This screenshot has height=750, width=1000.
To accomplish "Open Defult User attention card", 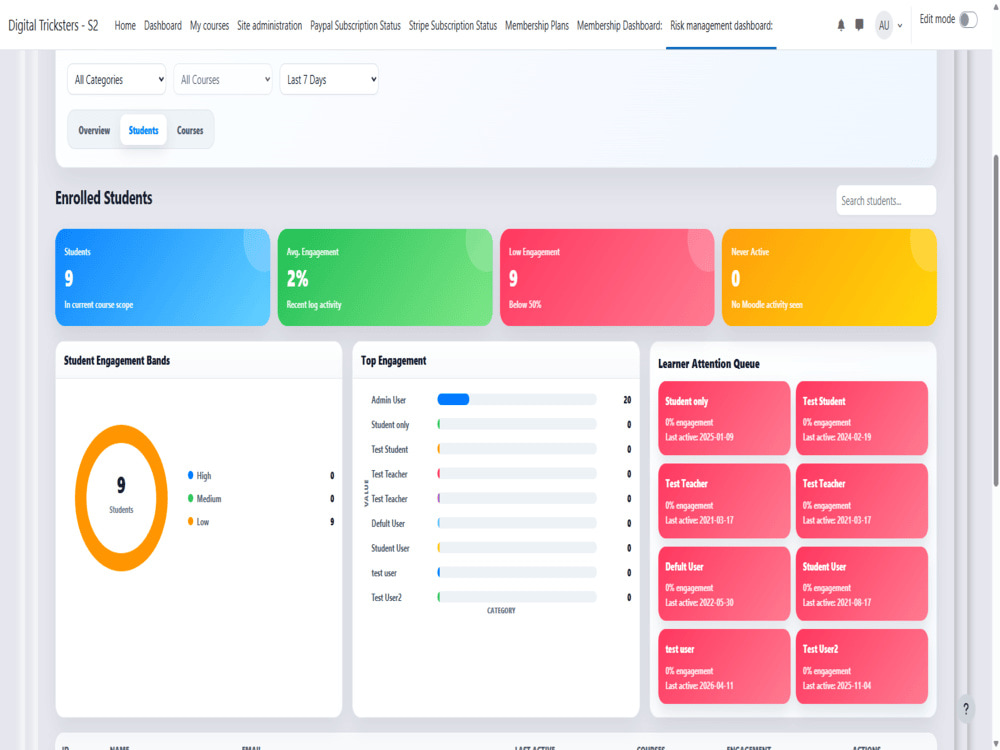I will pyautogui.click(x=724, y=584).
